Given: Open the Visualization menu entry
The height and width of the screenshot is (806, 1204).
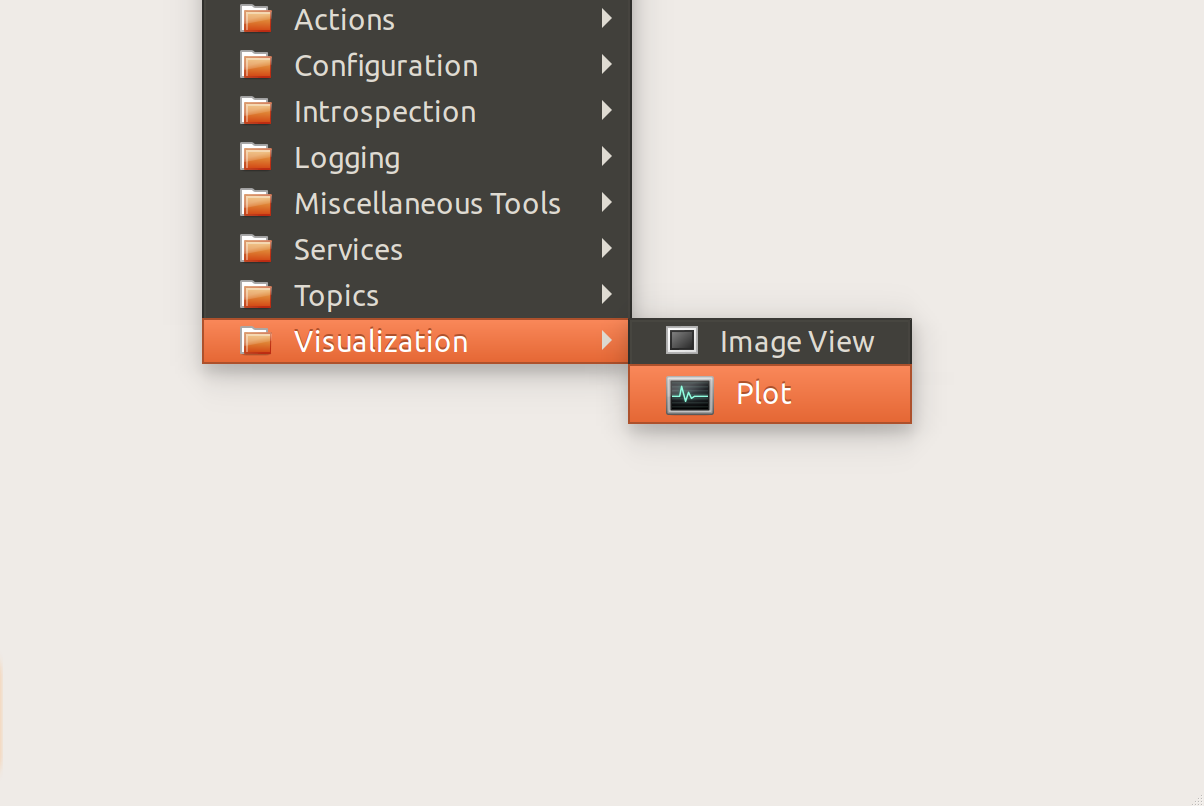Looking at the screenshot, I should tap(382, 341).
